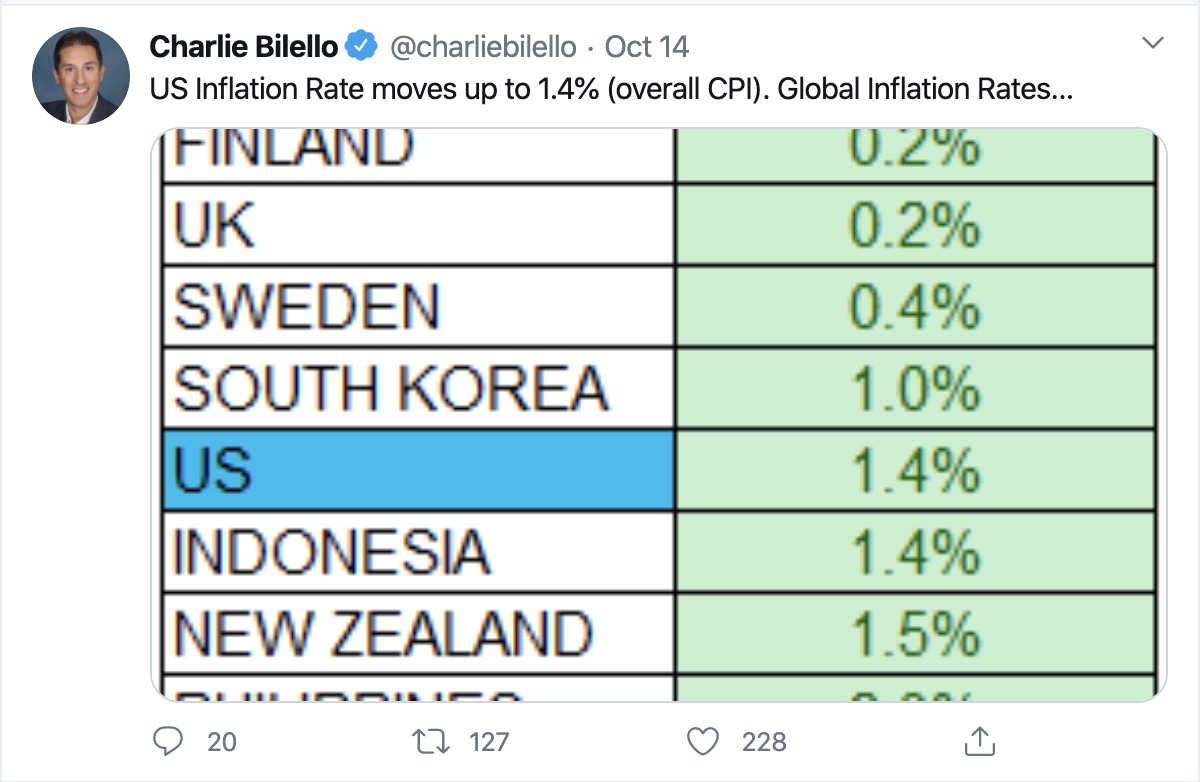
Task: Click the SOUTH KOREA row label
Action: [x=390, y=390]
